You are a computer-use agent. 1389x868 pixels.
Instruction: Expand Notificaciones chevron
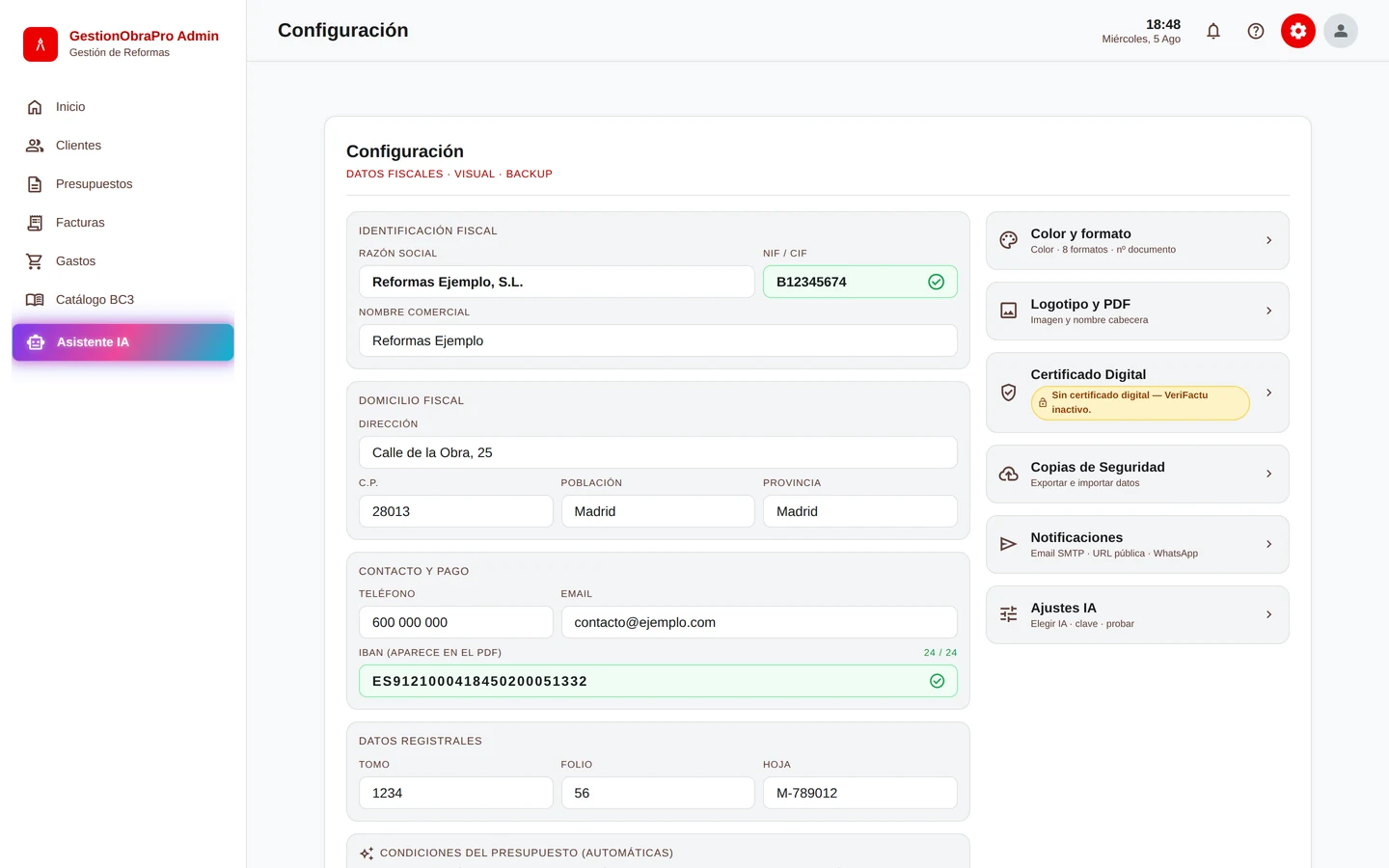tap(1269, 544)
